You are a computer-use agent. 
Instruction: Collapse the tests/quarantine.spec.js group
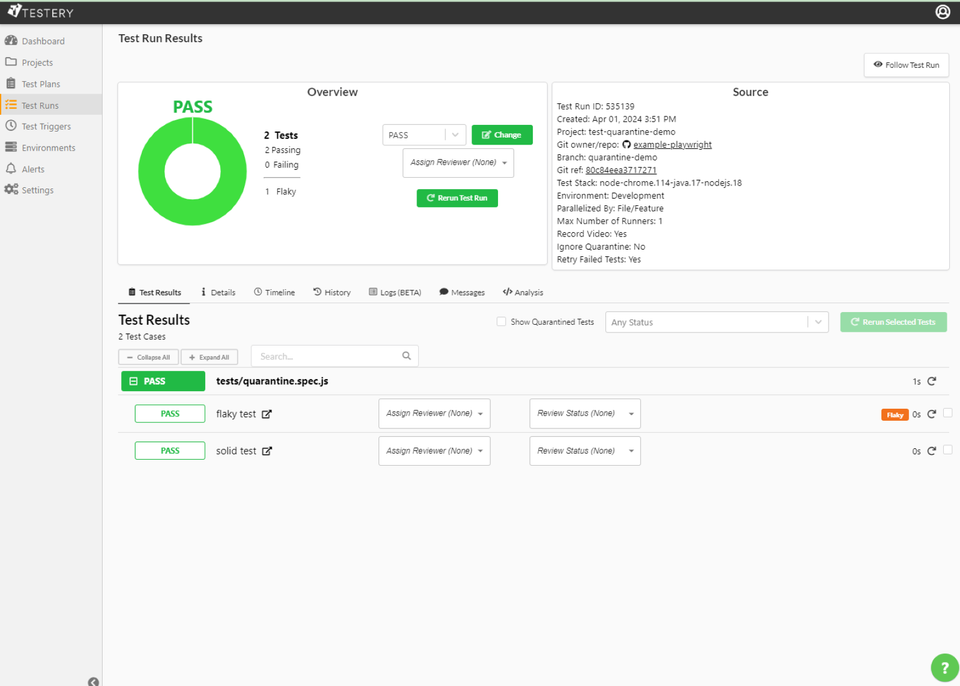pos(134,381)
